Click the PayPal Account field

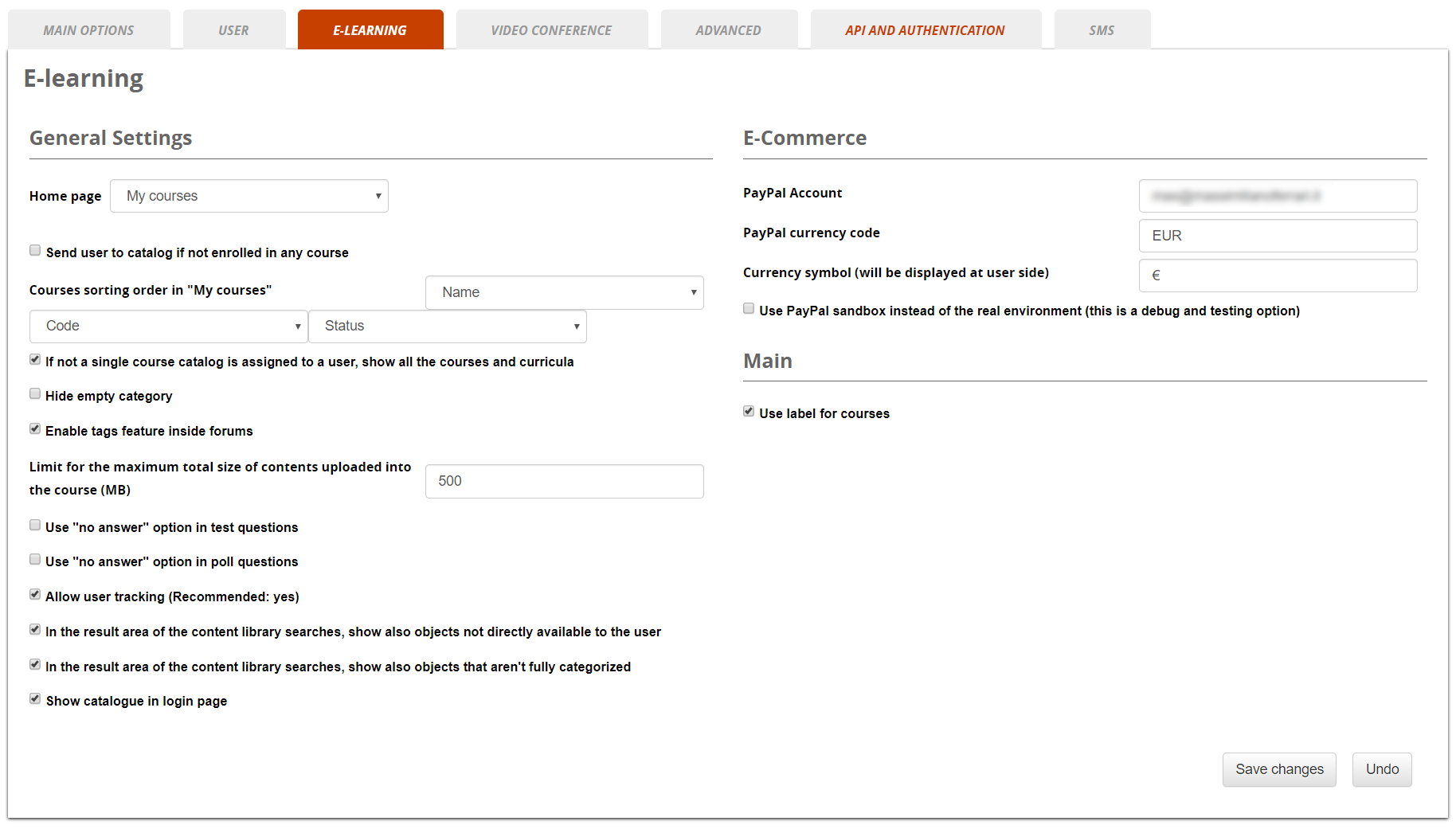click(1278, 196)
